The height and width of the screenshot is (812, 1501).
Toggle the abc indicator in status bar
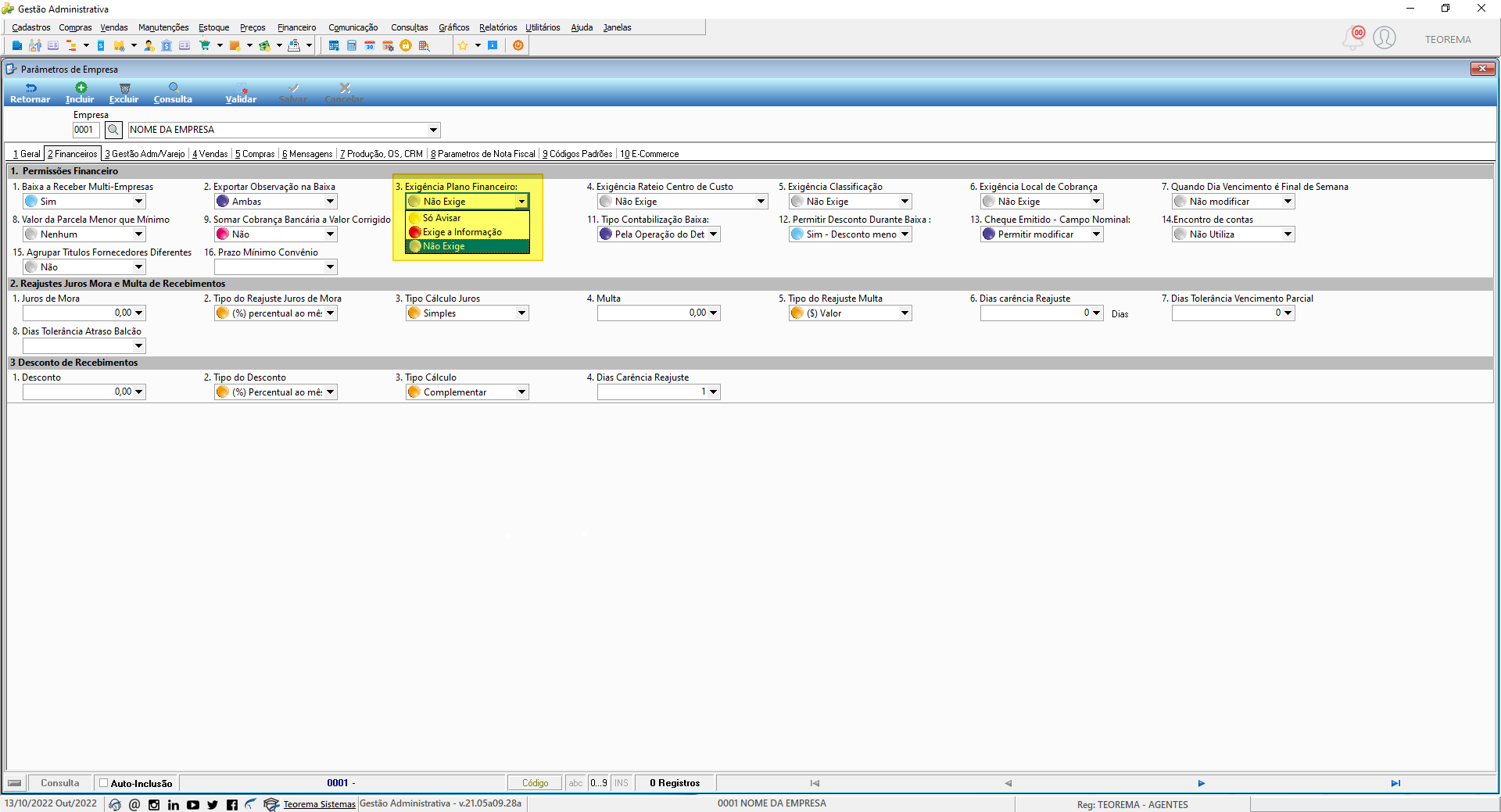point(576,783)
